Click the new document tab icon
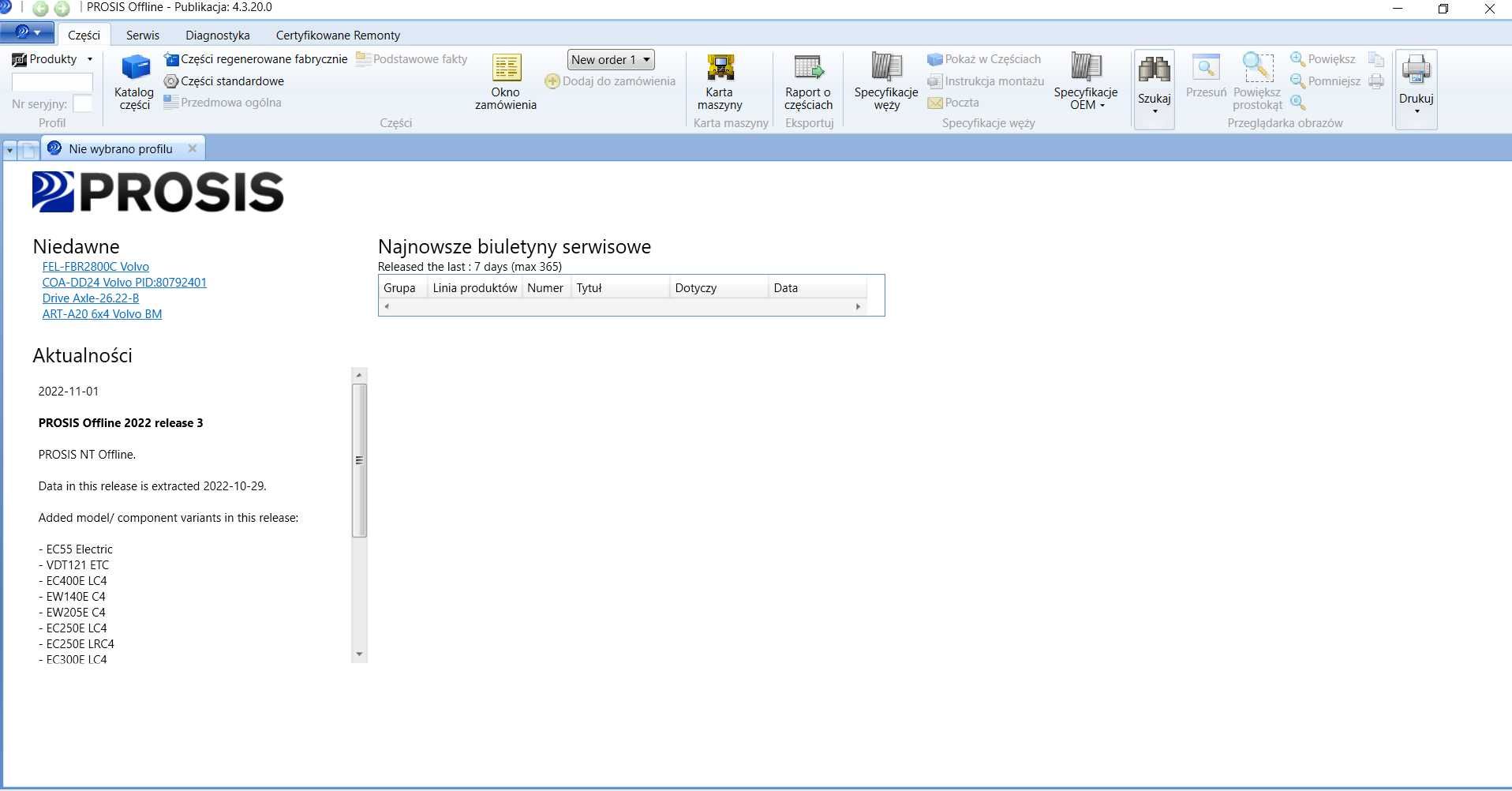The image size is (1512, 791). click(28, 149)
